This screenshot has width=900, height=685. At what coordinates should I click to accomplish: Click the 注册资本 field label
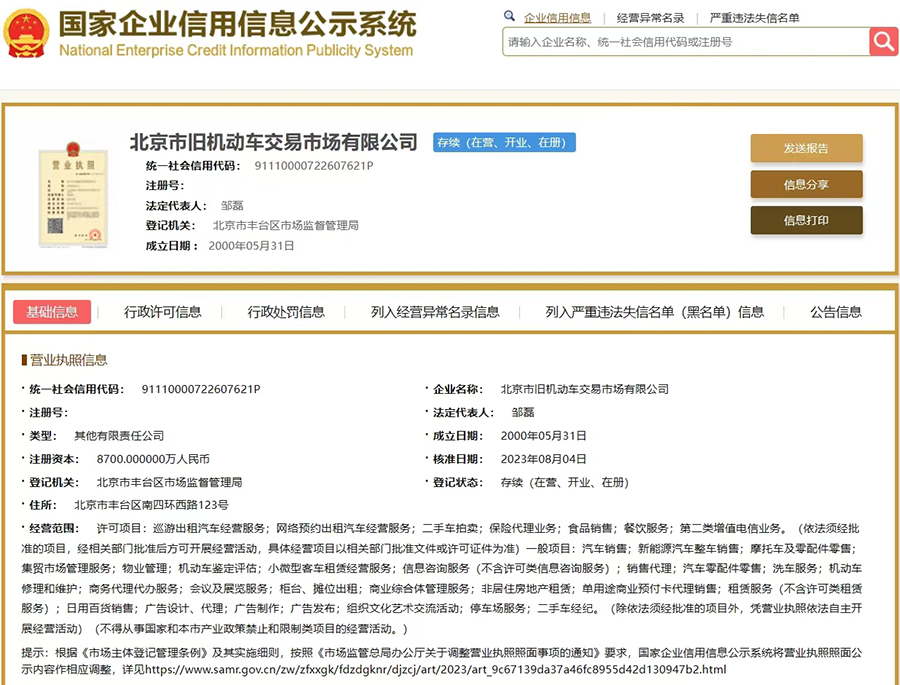[x=55, y=459]
